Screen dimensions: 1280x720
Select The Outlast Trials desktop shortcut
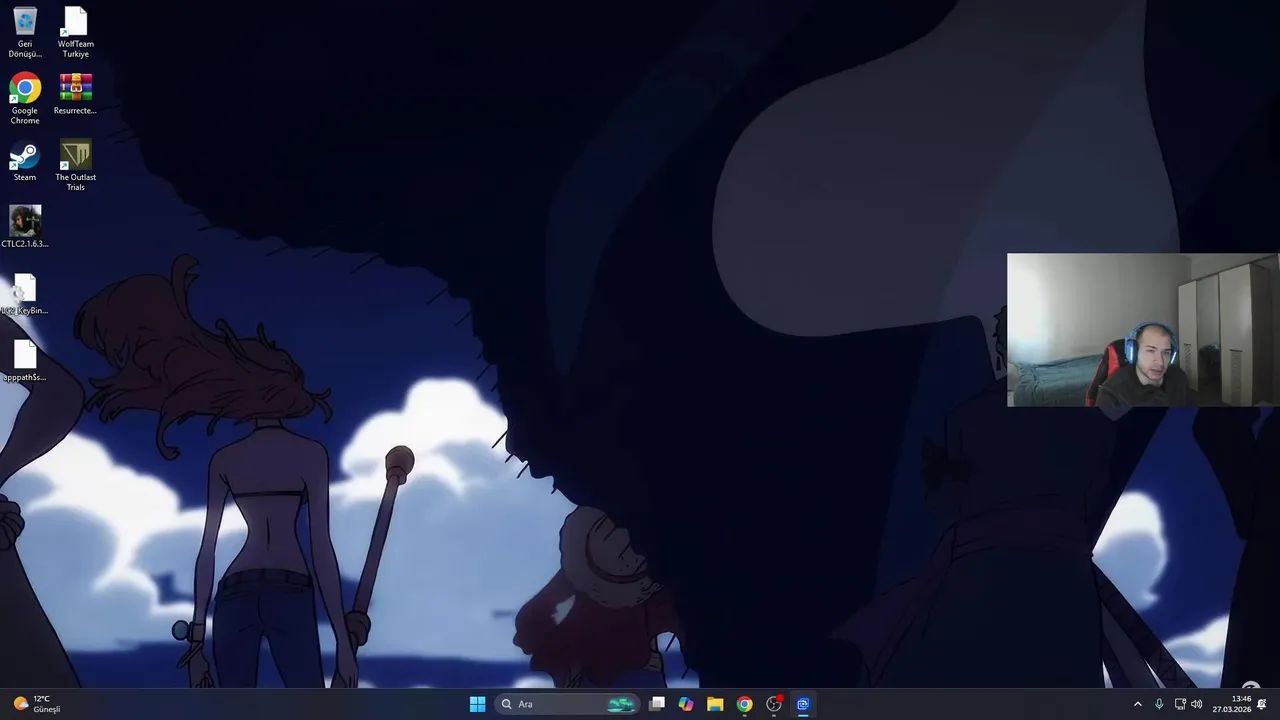click(75, 165)
